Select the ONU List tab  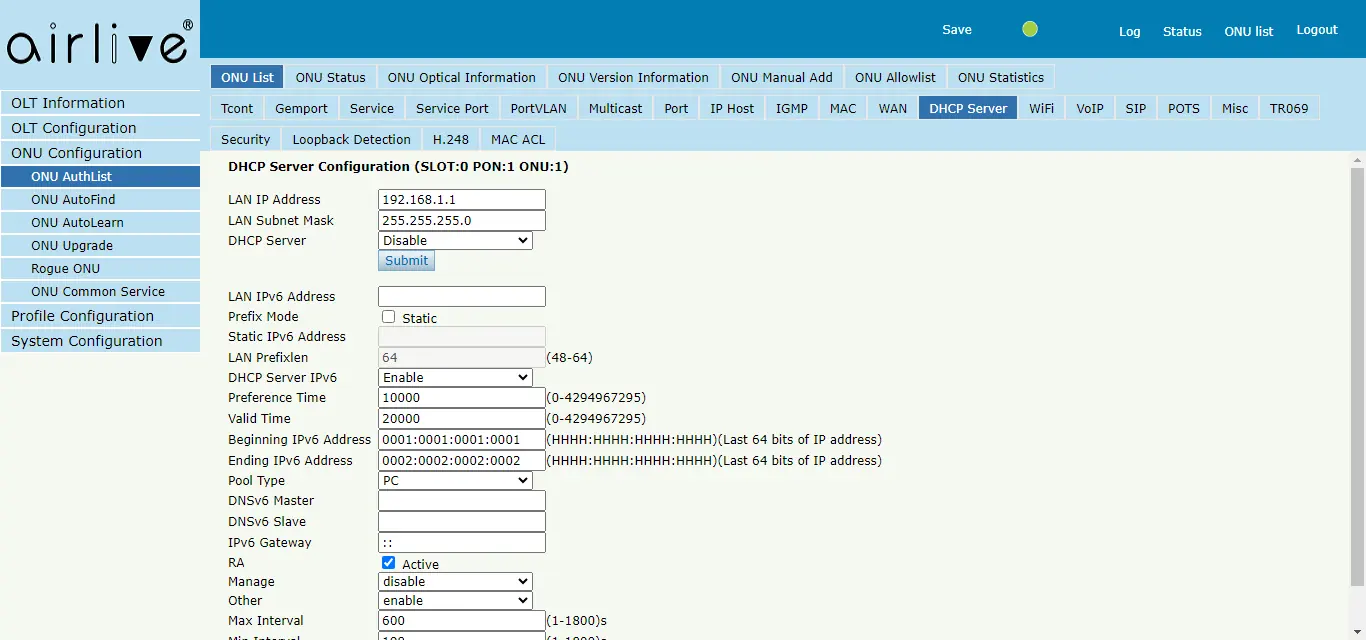coord(247,77)
